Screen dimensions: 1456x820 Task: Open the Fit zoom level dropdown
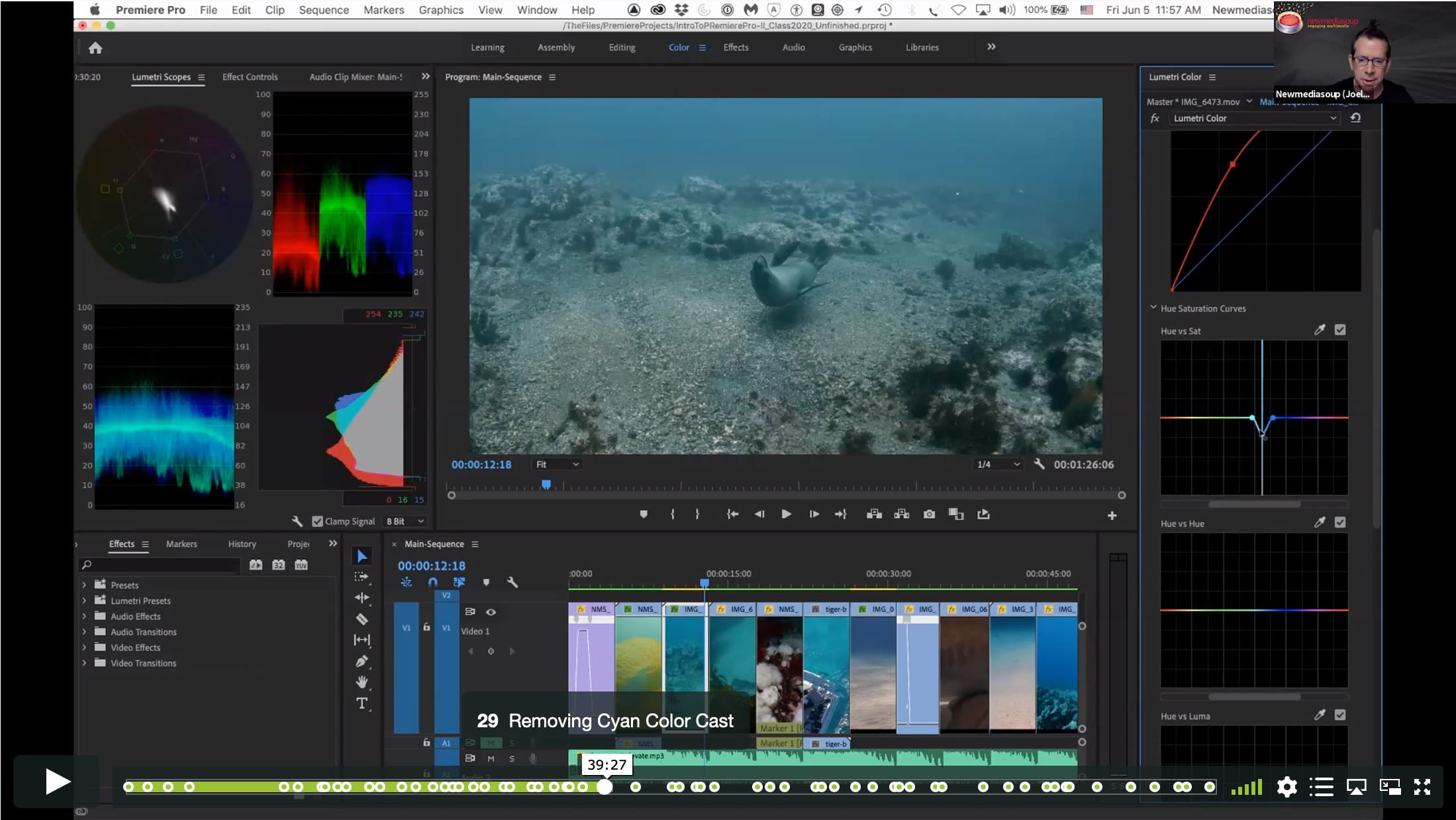pos(557,464)
